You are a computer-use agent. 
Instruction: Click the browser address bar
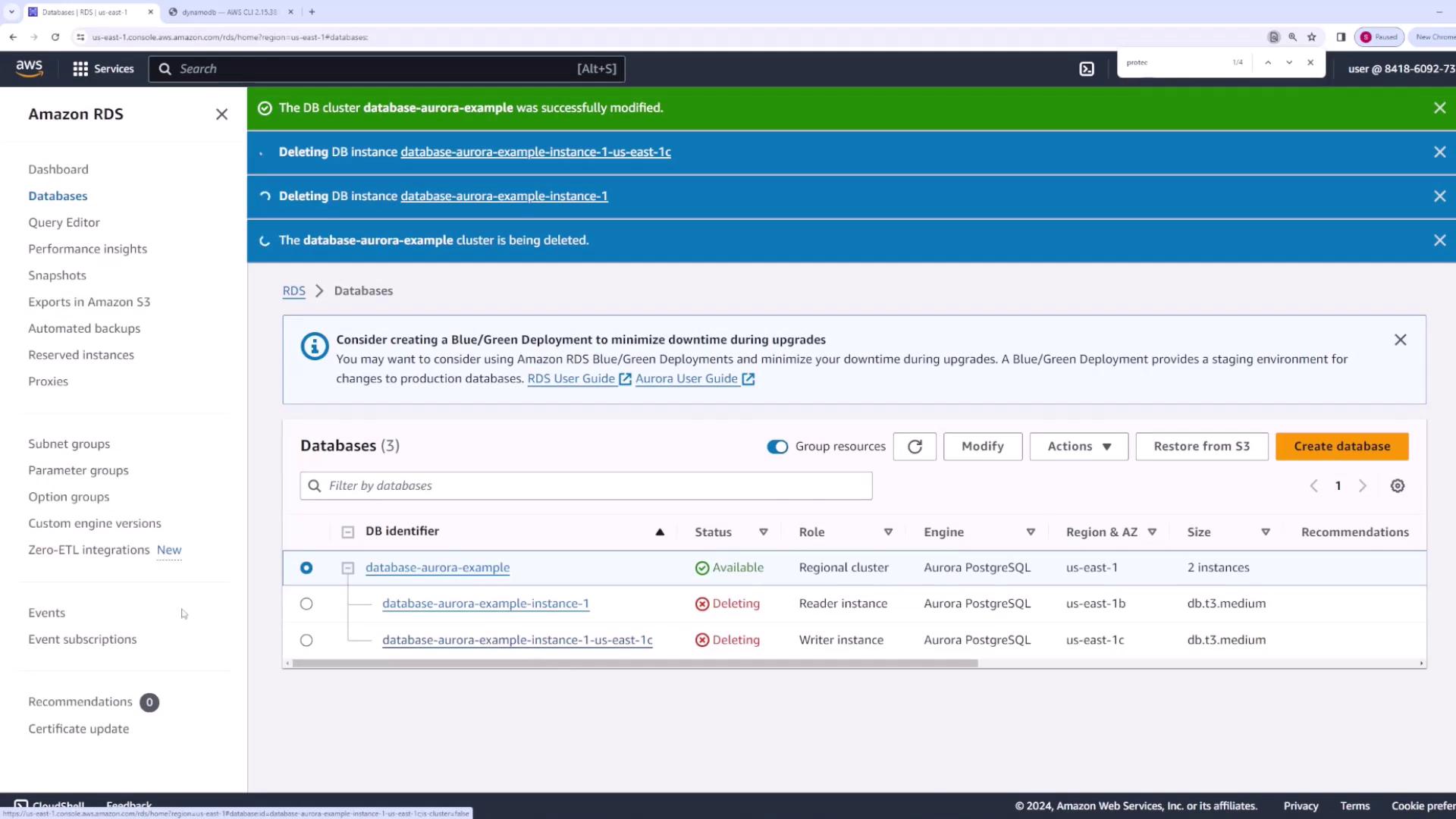pos(667,37)
